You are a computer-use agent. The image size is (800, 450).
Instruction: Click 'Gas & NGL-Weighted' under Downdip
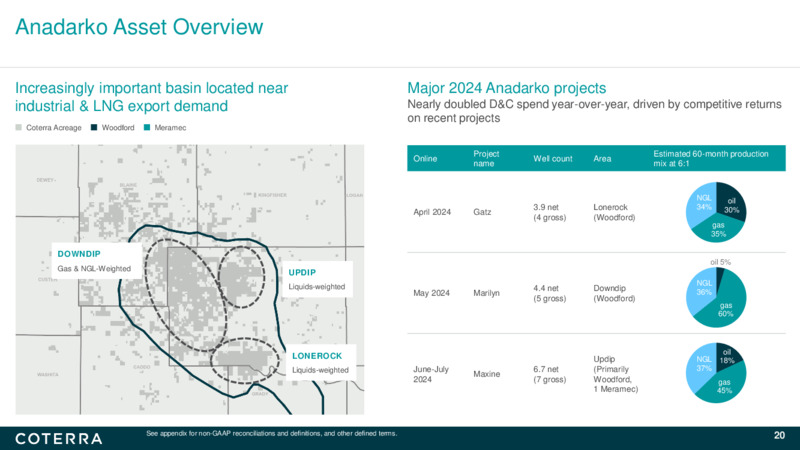(94, 268)
